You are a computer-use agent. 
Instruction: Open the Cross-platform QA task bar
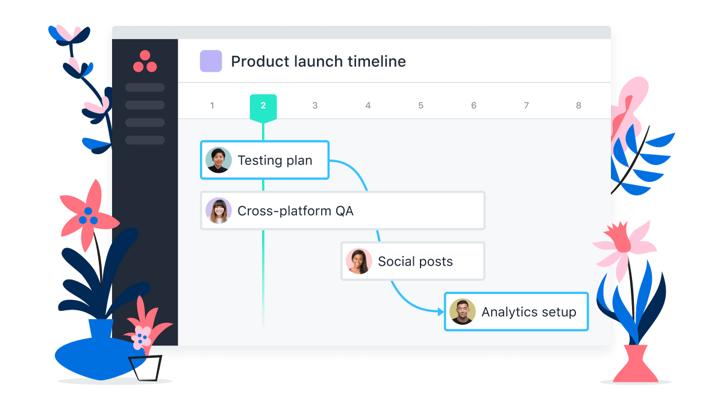tap(343, 211)
